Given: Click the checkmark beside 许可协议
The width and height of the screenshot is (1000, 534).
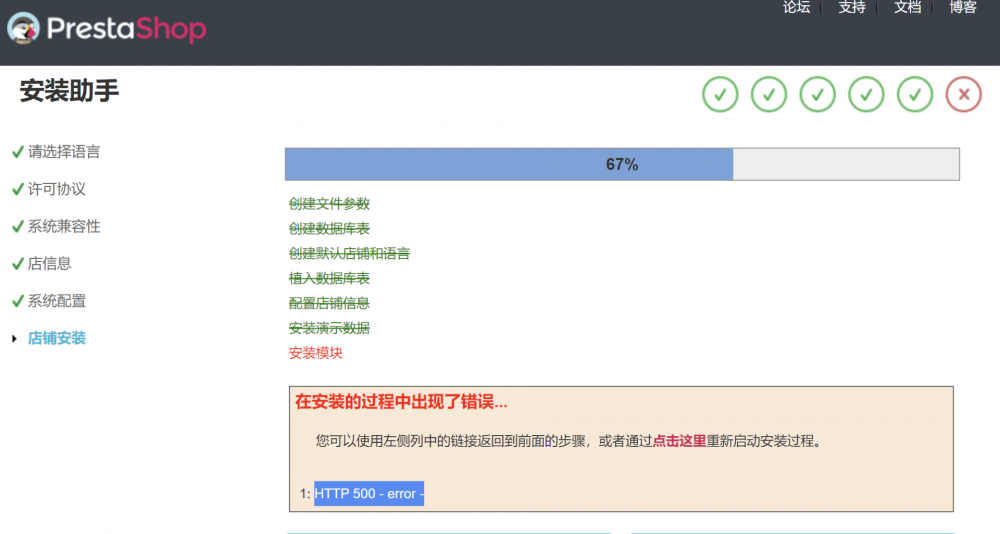Looking at the screenshot, I should pos(18,189).
